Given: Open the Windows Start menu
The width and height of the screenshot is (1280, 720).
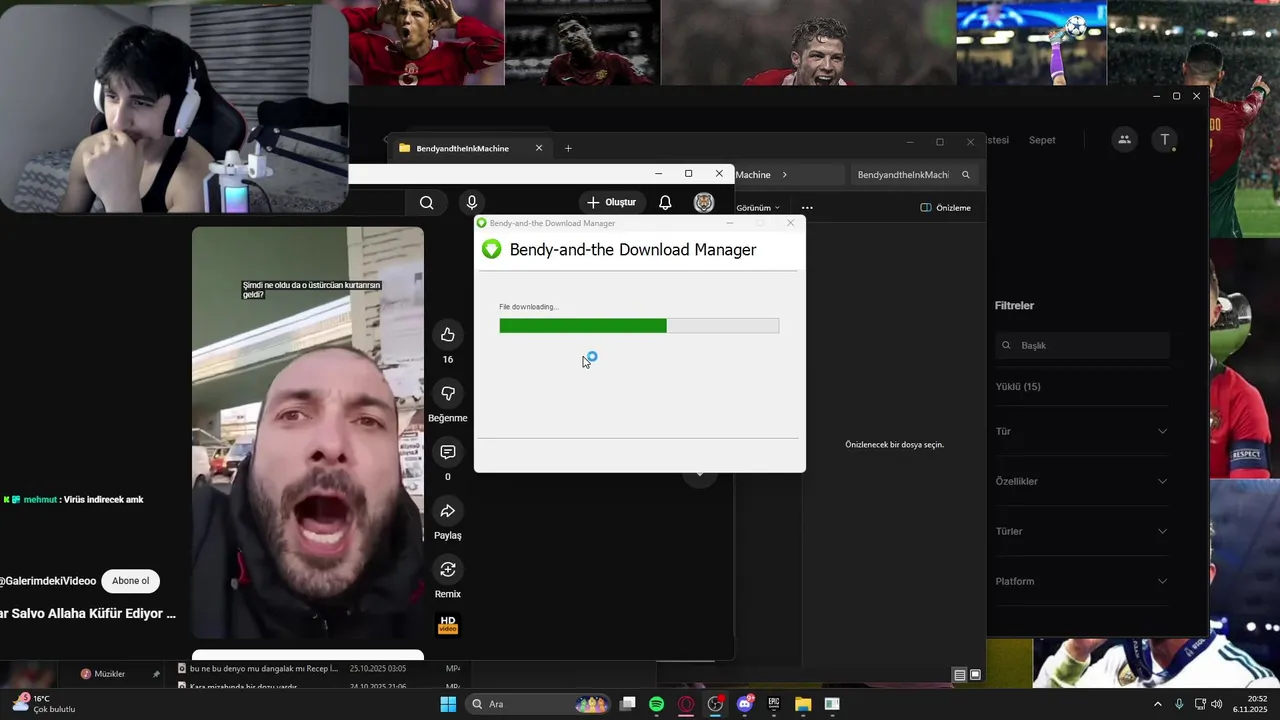Looking at the screenshot, I should tap(448, 704).
